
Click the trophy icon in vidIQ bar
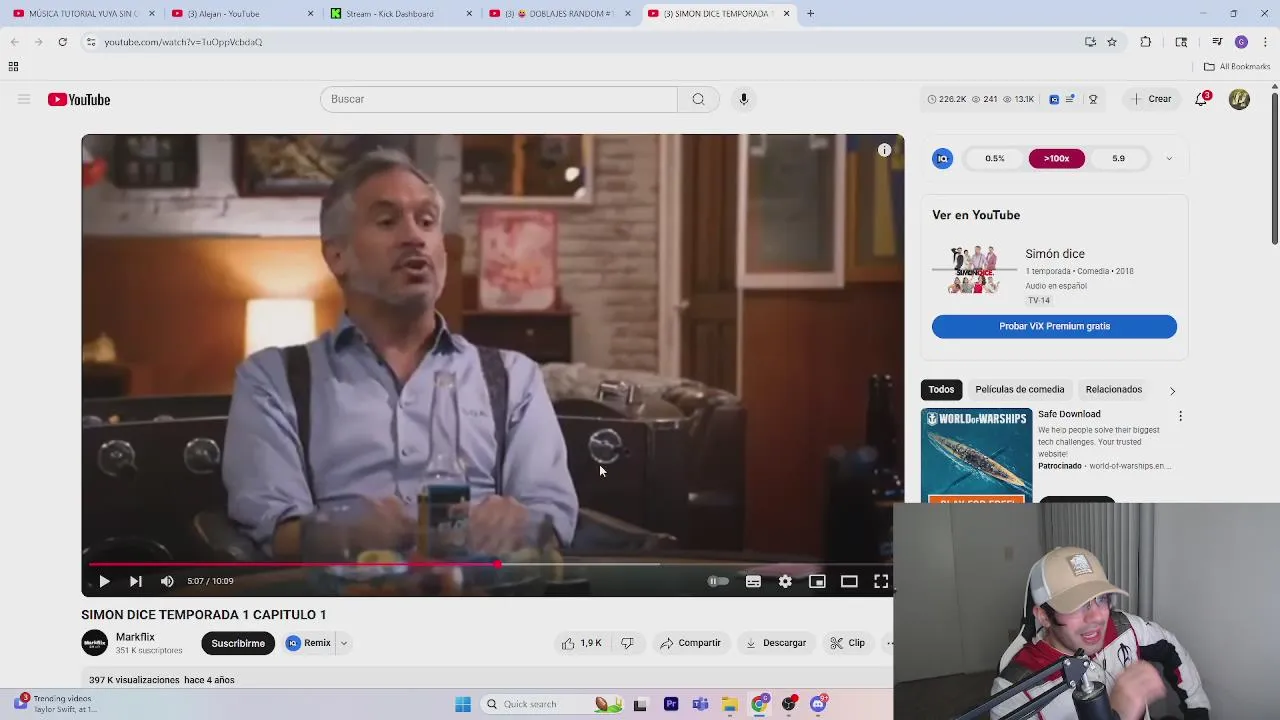1093,99
